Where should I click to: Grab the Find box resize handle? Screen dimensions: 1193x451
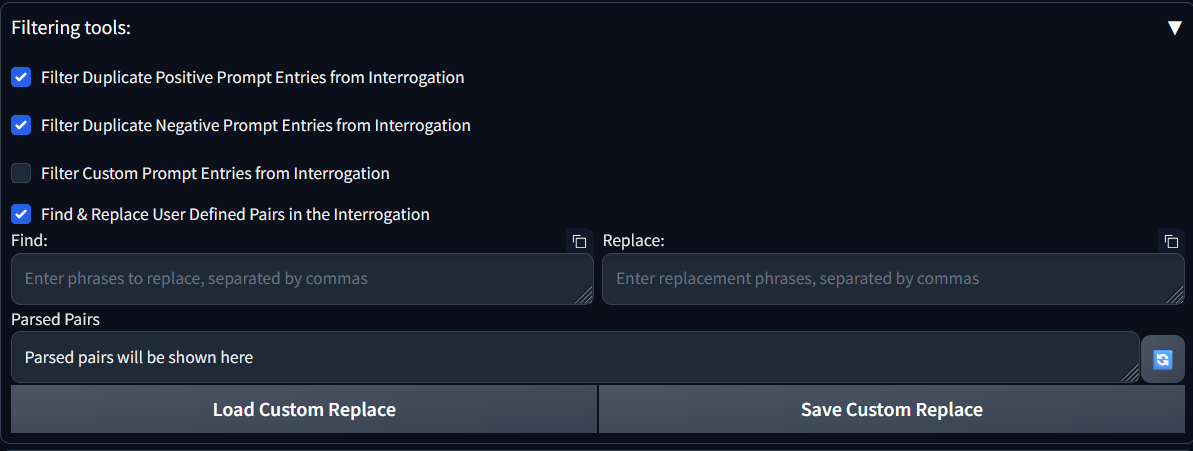[x=585, y=296]
